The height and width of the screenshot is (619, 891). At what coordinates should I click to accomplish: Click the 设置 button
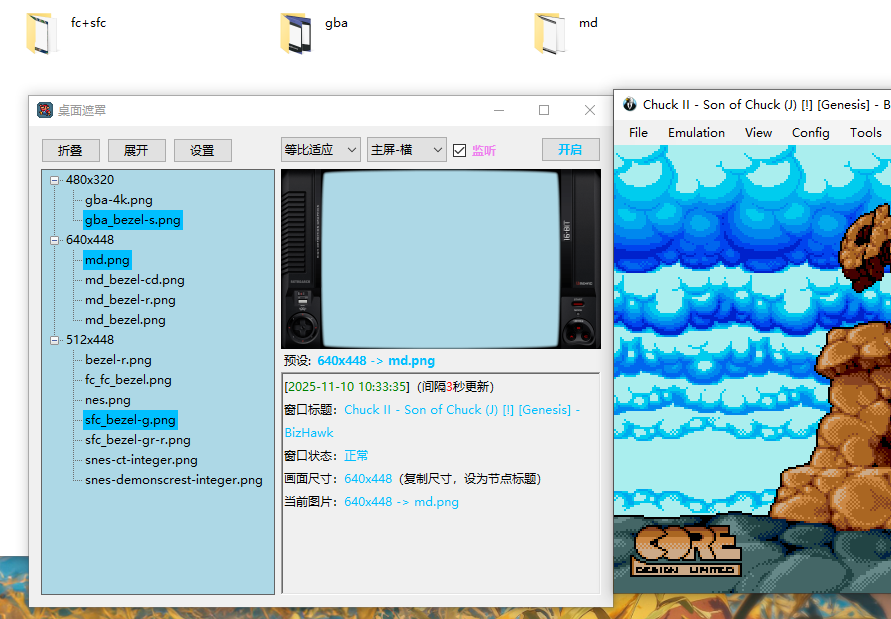(202, 150)
